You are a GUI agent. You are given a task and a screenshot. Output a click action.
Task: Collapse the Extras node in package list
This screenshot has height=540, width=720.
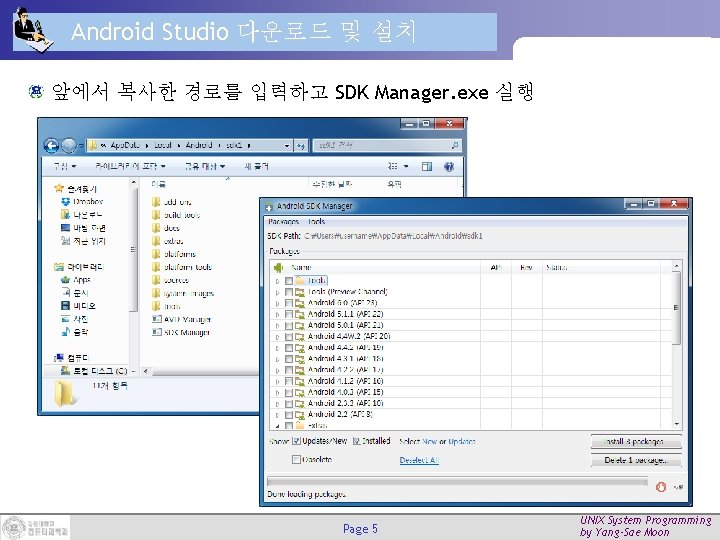(x=277, y=426)
